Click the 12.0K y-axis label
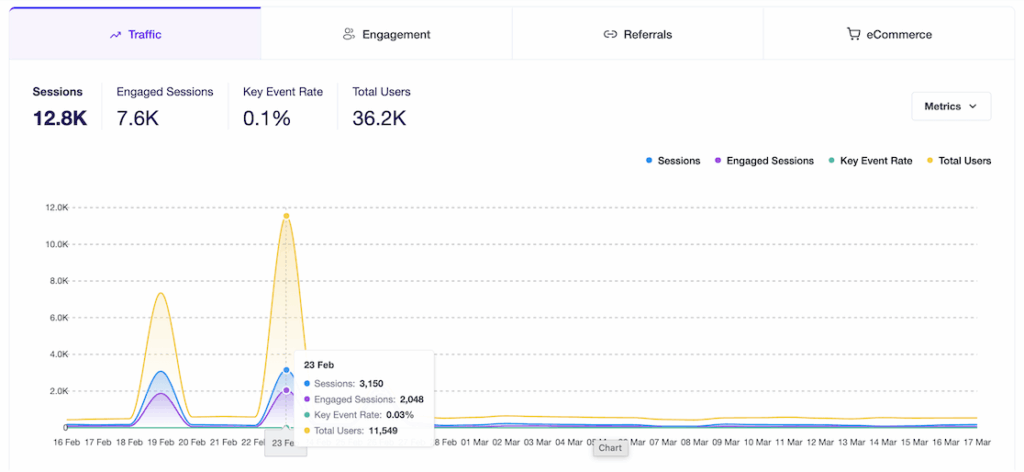1024x472 pixels. pos(56,208)
